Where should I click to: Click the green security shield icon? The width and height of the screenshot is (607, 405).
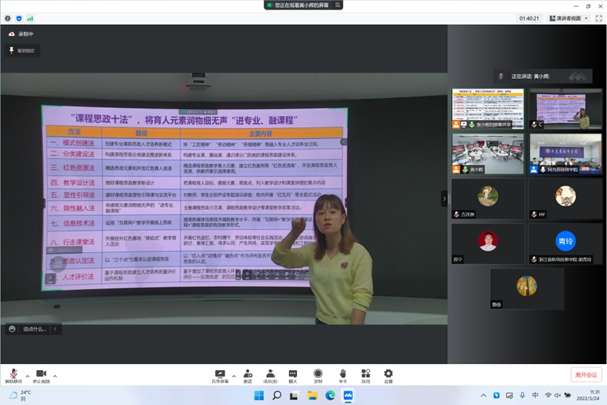(x=18, y=18)
